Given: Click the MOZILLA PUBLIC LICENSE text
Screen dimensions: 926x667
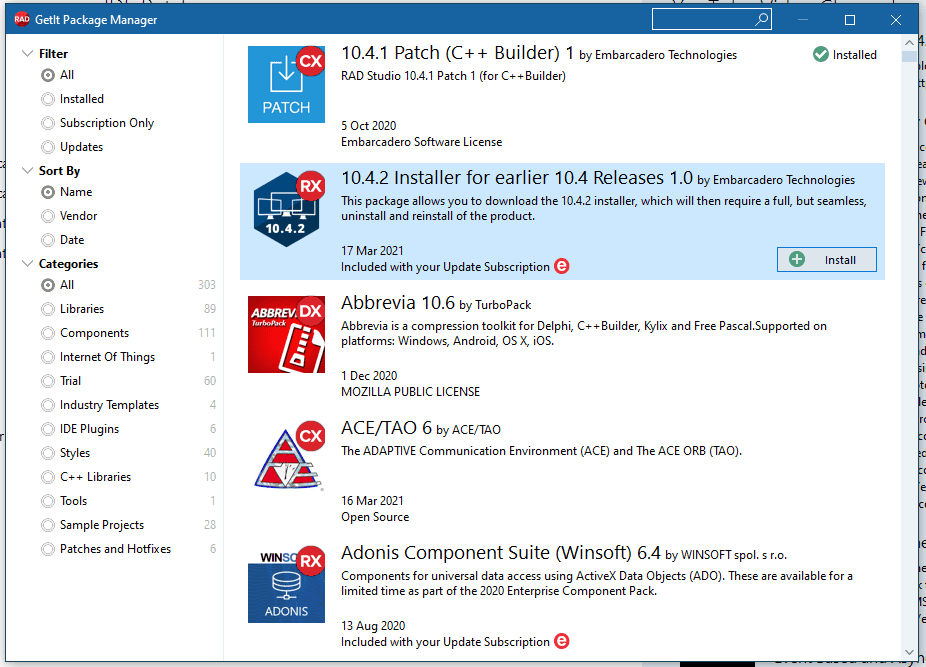Looking at the screenshot, I should [410, 392].
